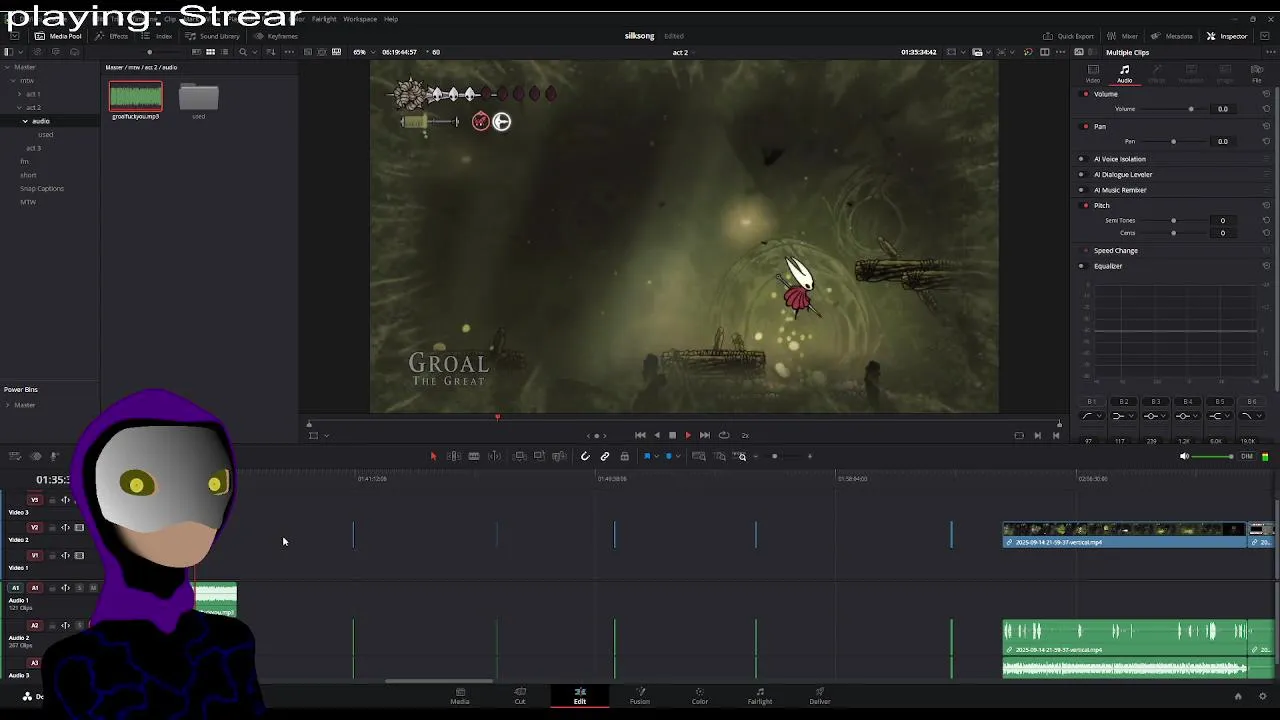1280x720 pixels.
Task: Enable AI Dialogue Leveler
Action: (1081, 174)
